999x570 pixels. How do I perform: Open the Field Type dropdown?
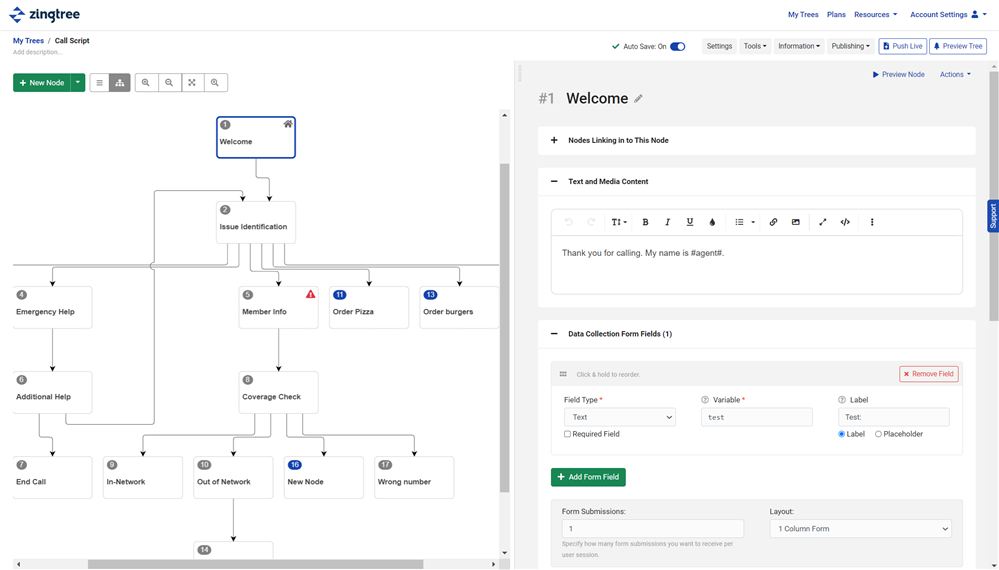point(619,417)
